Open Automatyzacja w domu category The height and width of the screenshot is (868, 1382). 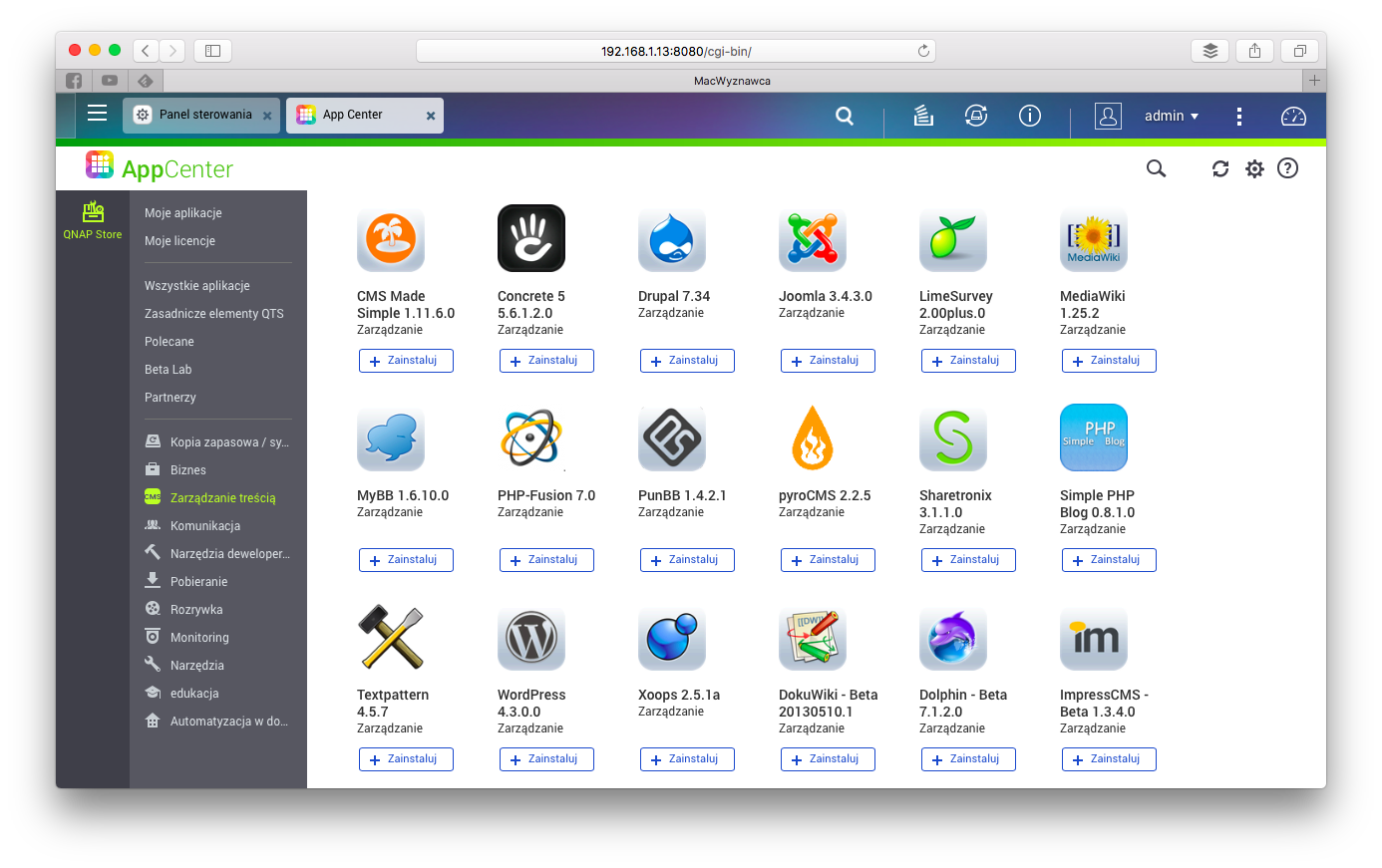point(217,722)
